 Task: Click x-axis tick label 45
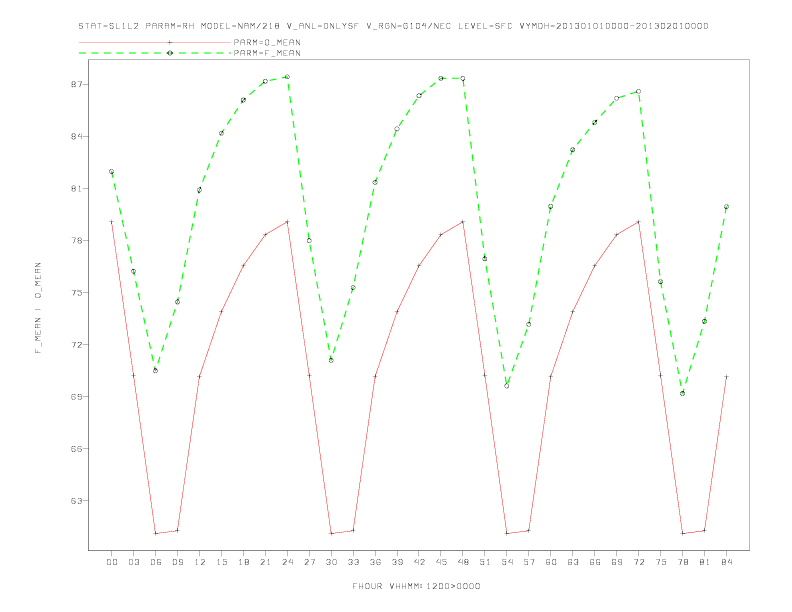[x=441, y=562]
